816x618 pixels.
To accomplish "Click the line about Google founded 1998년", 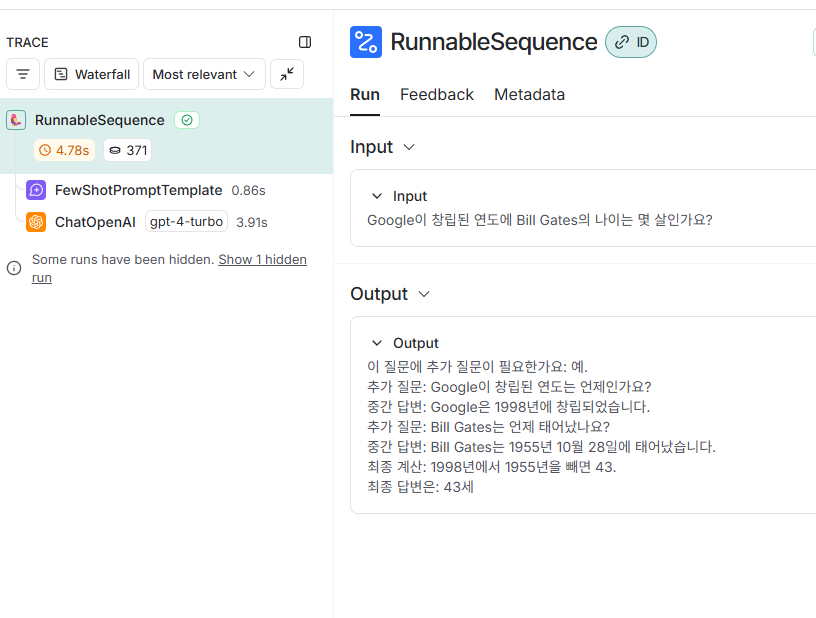I will click(508, 407).
